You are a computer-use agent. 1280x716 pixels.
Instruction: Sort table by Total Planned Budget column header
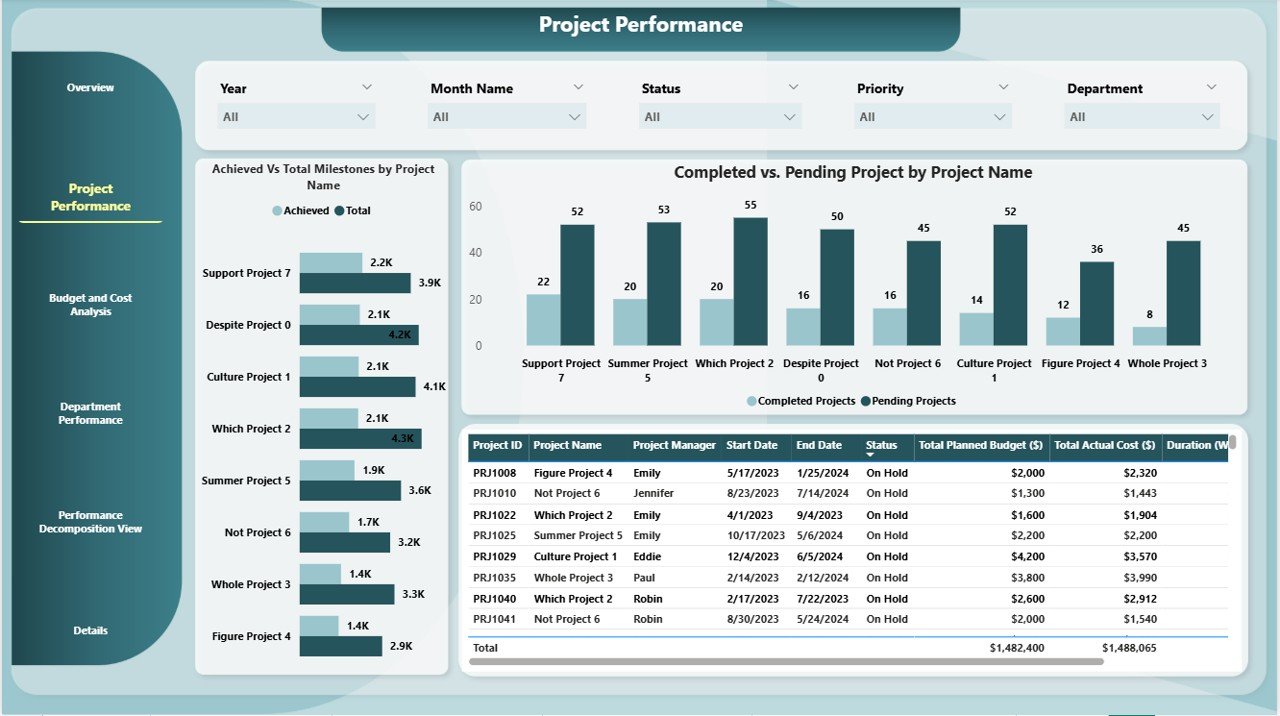(980, 445)
